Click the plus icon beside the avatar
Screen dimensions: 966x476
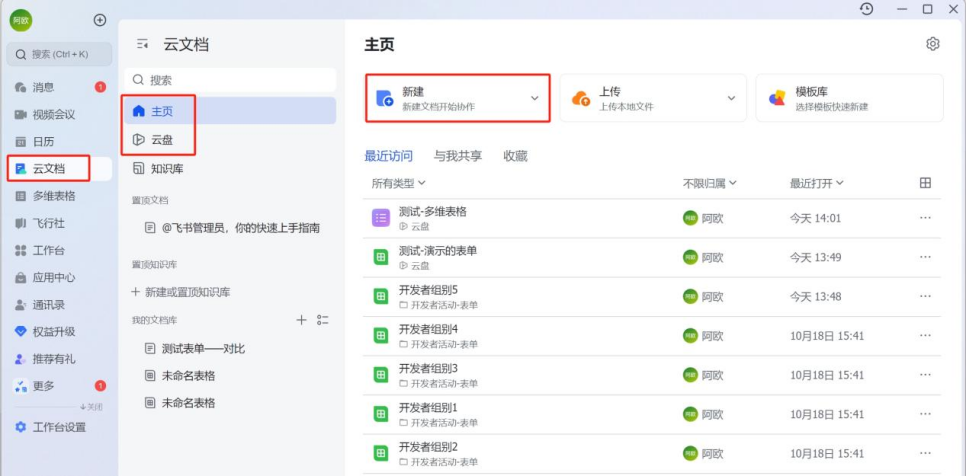point(99,20)
